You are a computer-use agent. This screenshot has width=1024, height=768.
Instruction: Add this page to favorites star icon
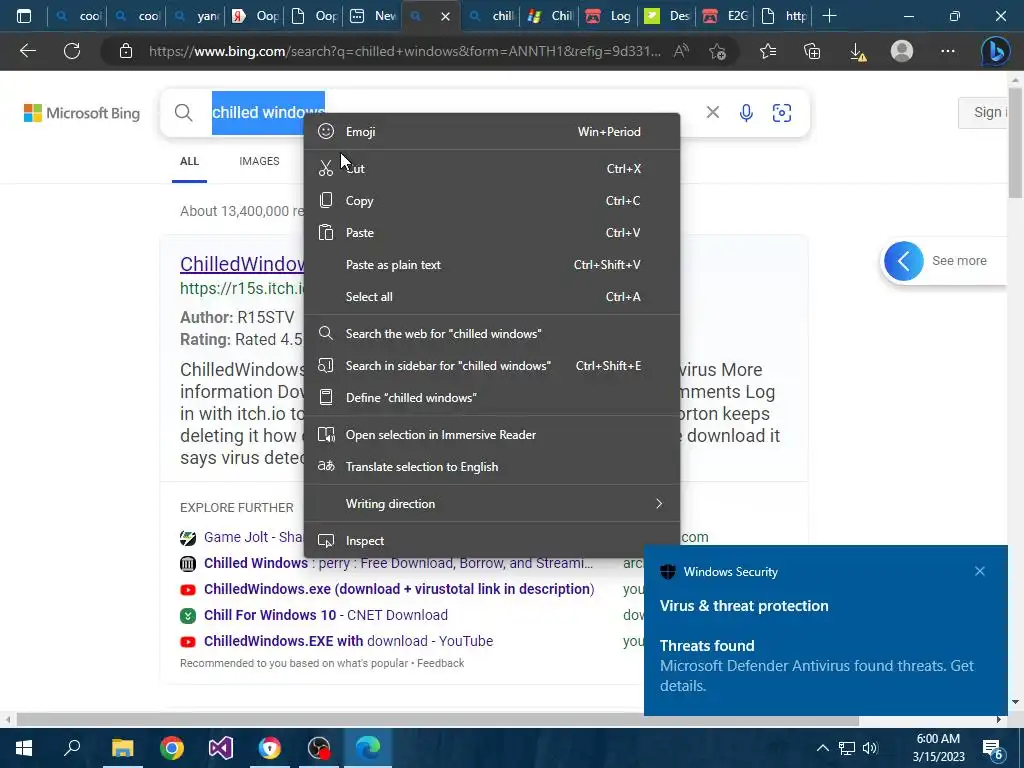717,51
